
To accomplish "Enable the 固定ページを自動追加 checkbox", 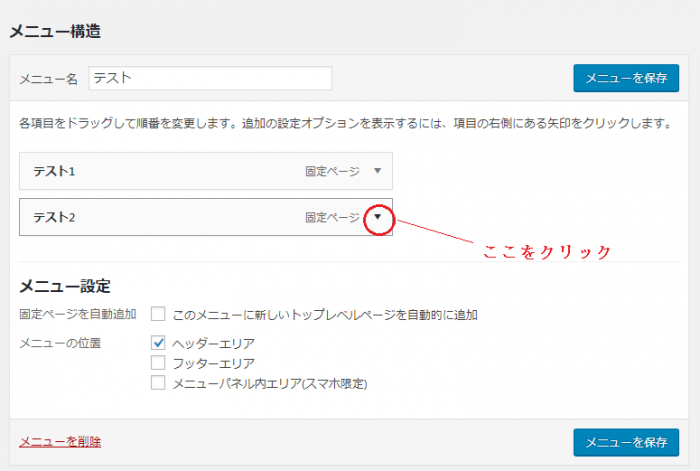I will pyautogui.click(x=158, y=314).
